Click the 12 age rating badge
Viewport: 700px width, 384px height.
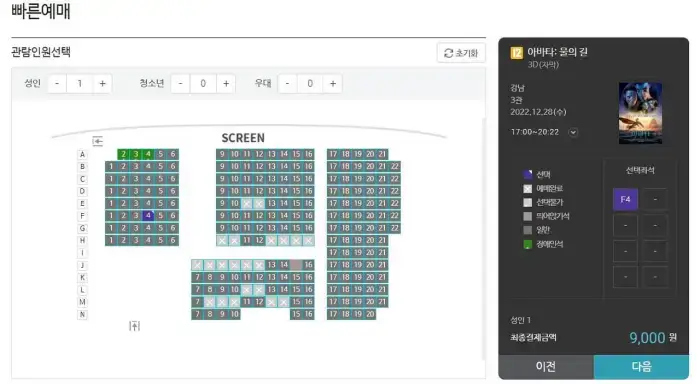(517, 53)
